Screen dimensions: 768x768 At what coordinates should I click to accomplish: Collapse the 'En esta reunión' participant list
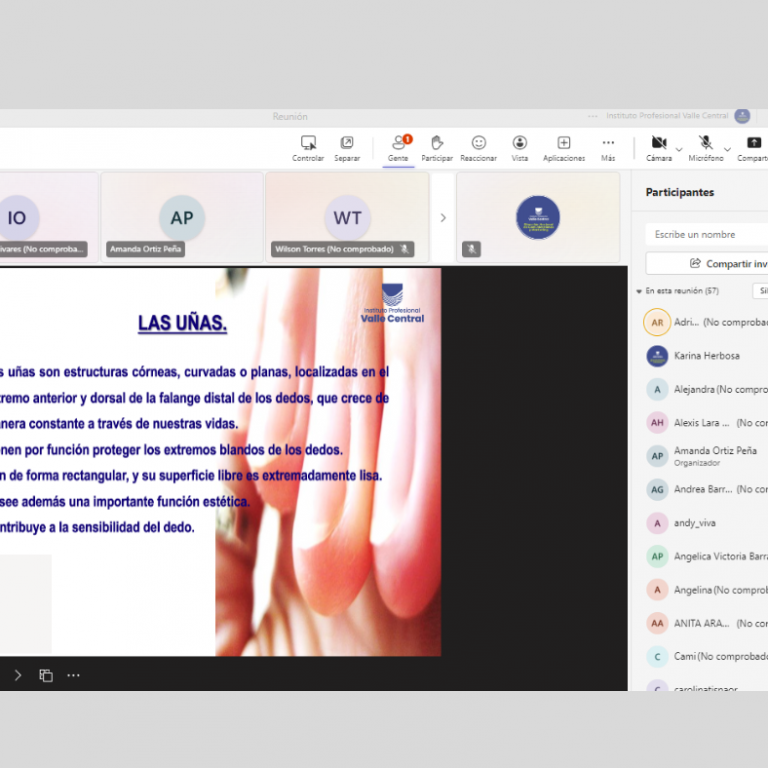coord(639,291)
